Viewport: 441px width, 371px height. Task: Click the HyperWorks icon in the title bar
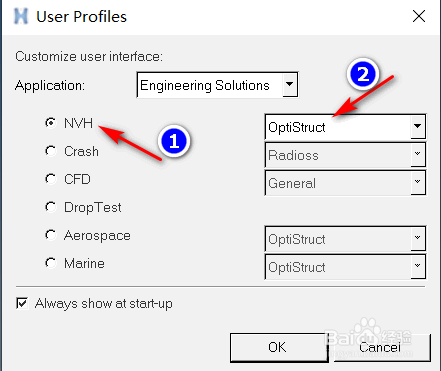(21, 16)
